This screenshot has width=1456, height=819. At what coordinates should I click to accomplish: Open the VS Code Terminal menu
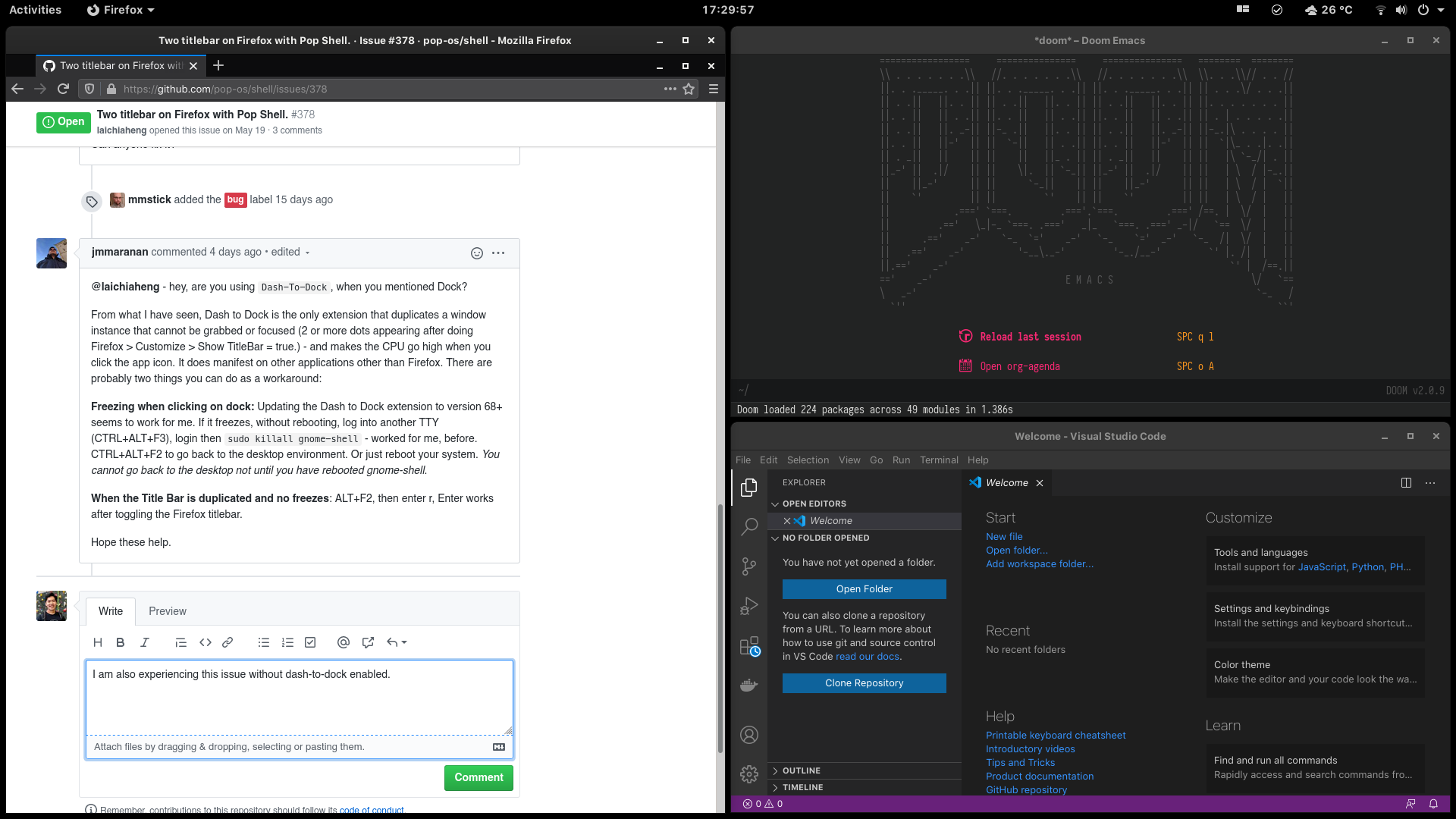pyautogui.click(x=939, y=460)
